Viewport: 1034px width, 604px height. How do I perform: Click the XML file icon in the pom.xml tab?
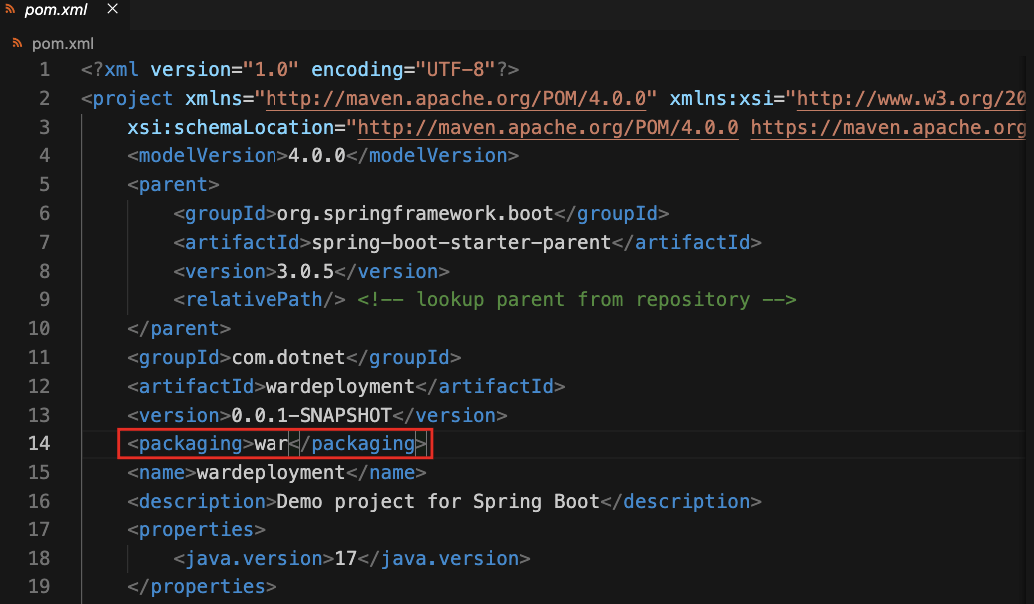[11, 10]
